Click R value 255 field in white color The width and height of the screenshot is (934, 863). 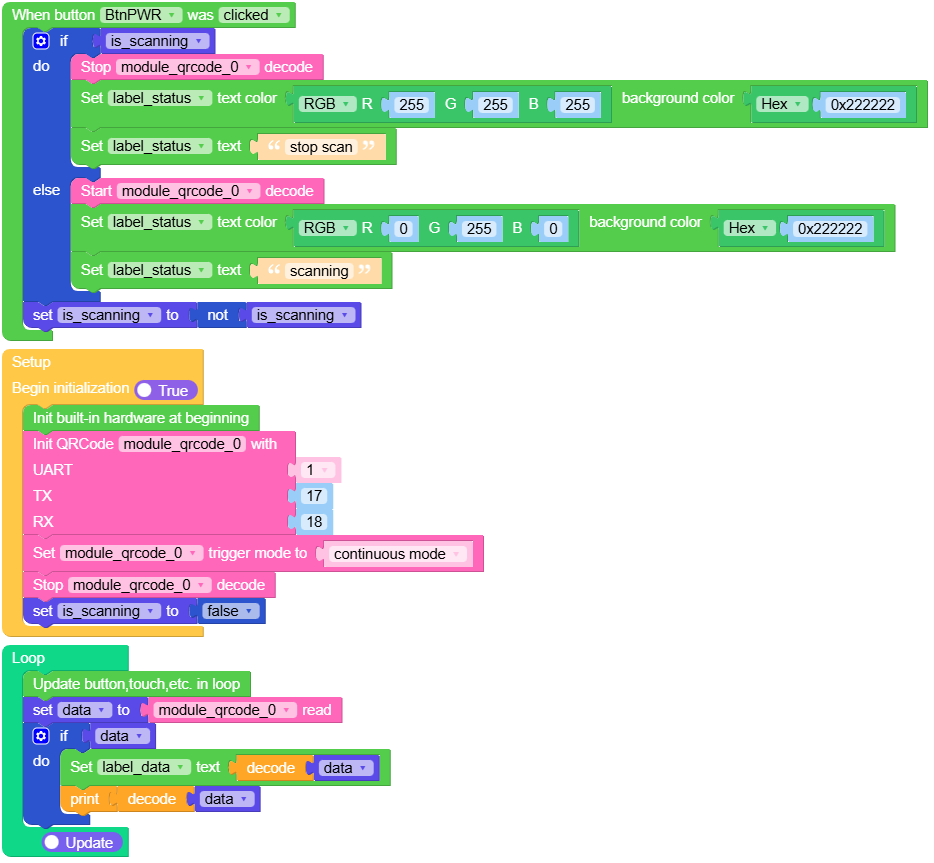tap(412, 105)
